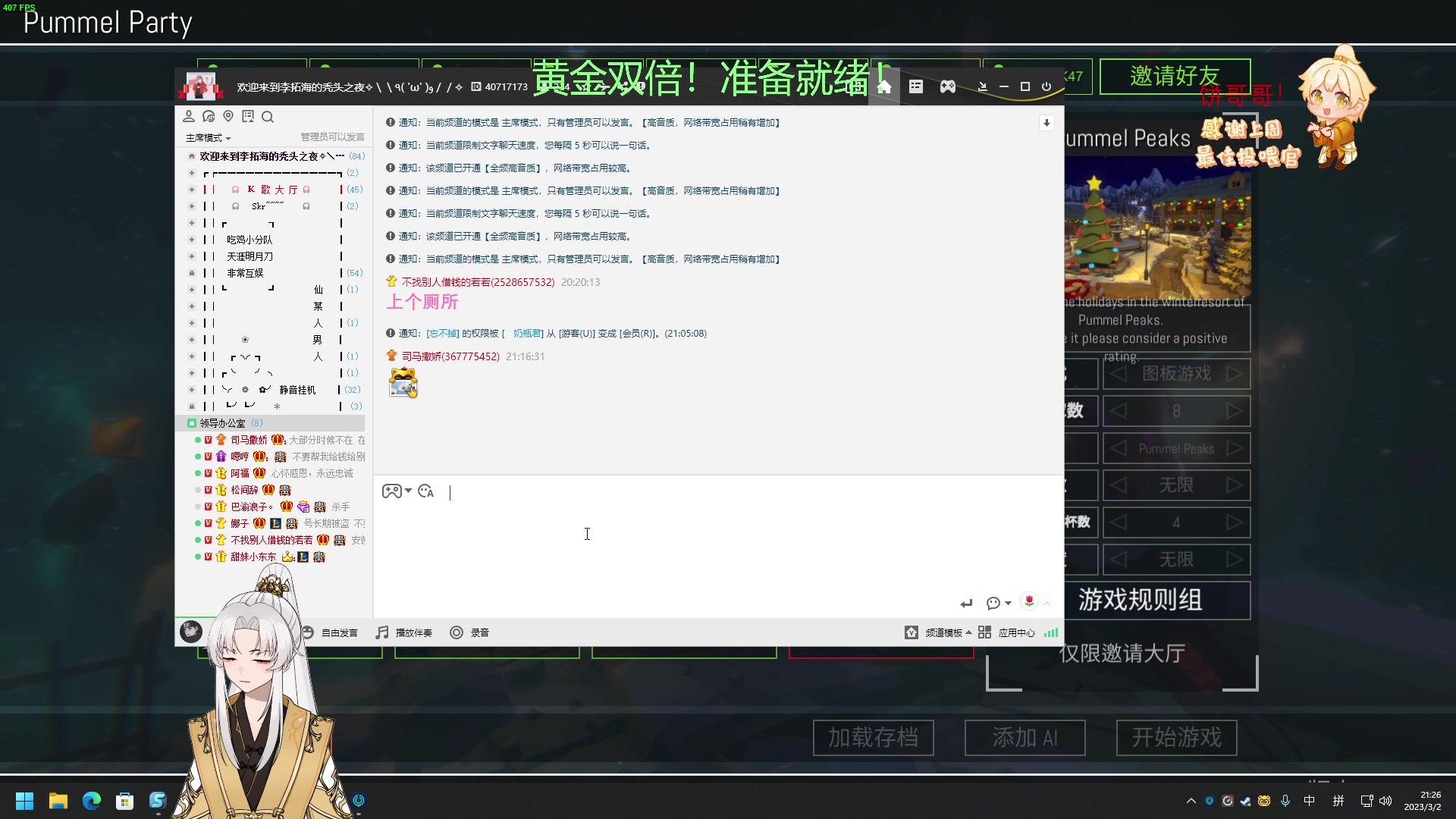The height and width of the screenshot is (819, 1456).
Task: Select the 非常互娱 locked channel
Action: (x=245, y=273)
